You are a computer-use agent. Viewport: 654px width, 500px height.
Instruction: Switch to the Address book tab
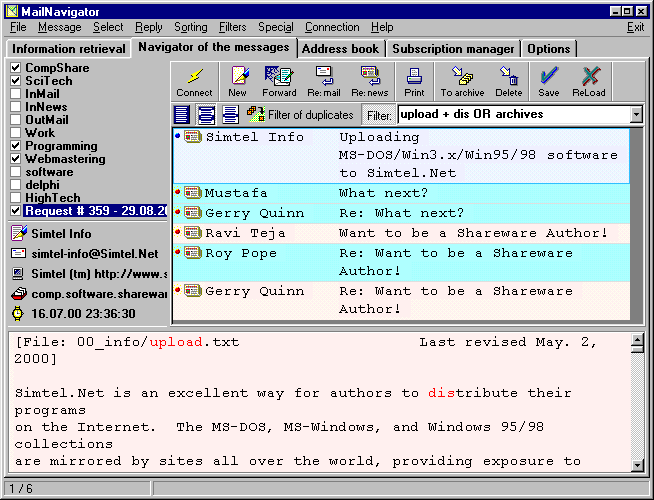click(x=340, y=48)
